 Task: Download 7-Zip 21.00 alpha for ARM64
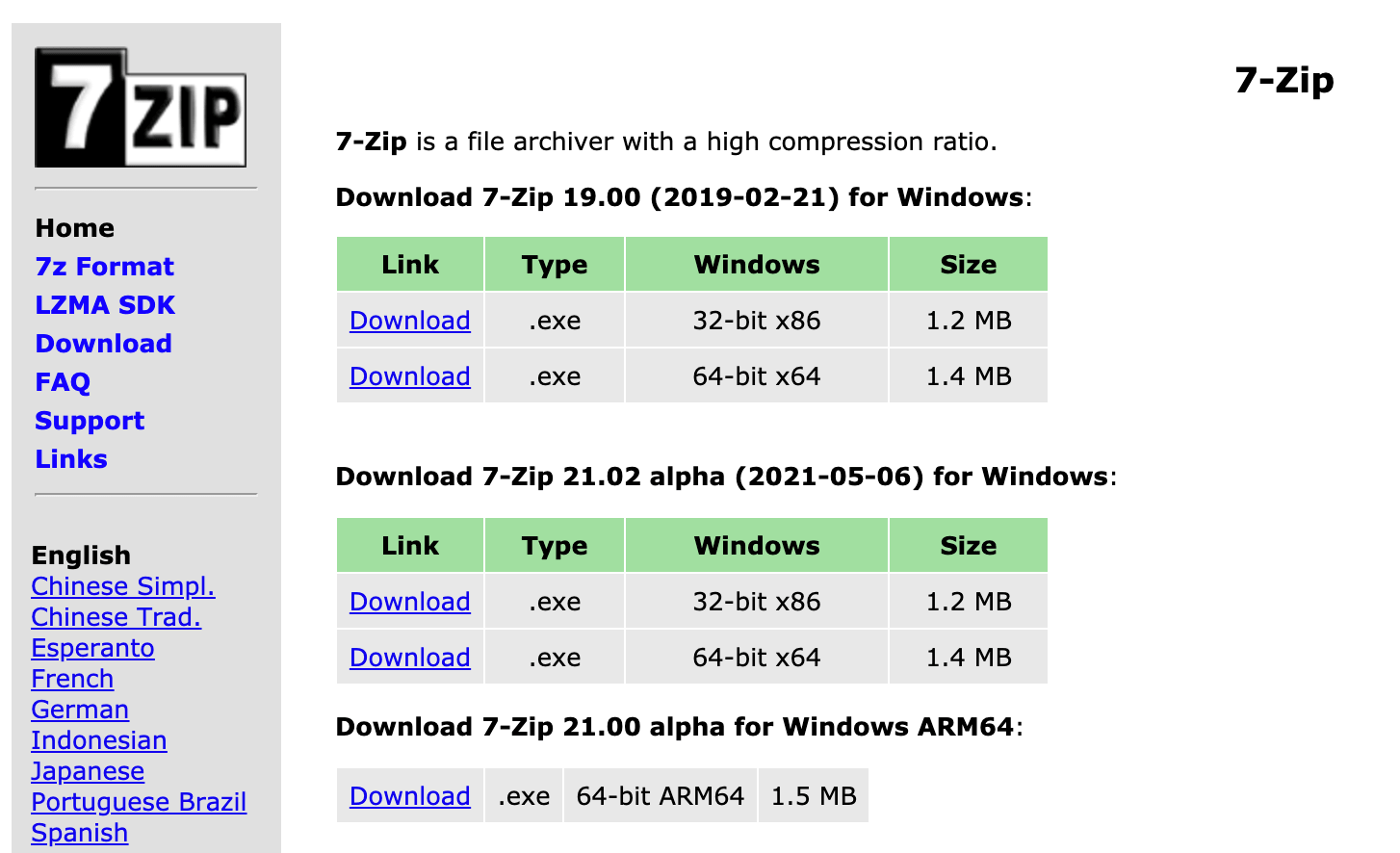[409, 795]
